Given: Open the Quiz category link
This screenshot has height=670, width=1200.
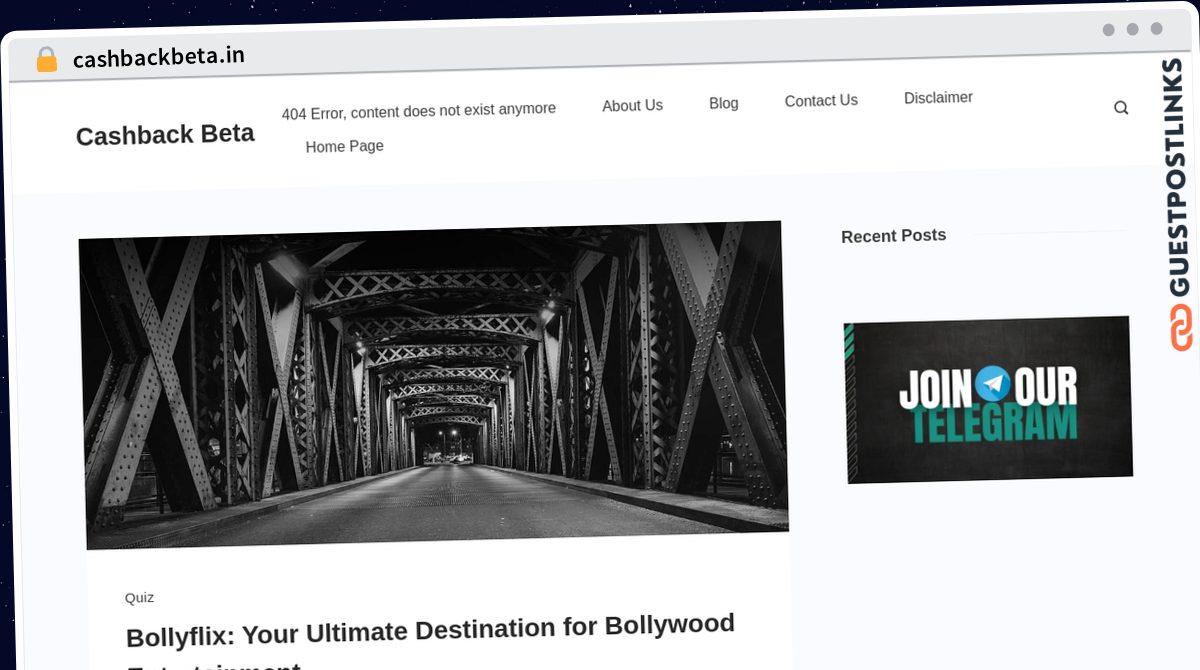Looking at the screenshot, I should pyautogui.click(x=139, y=597).
